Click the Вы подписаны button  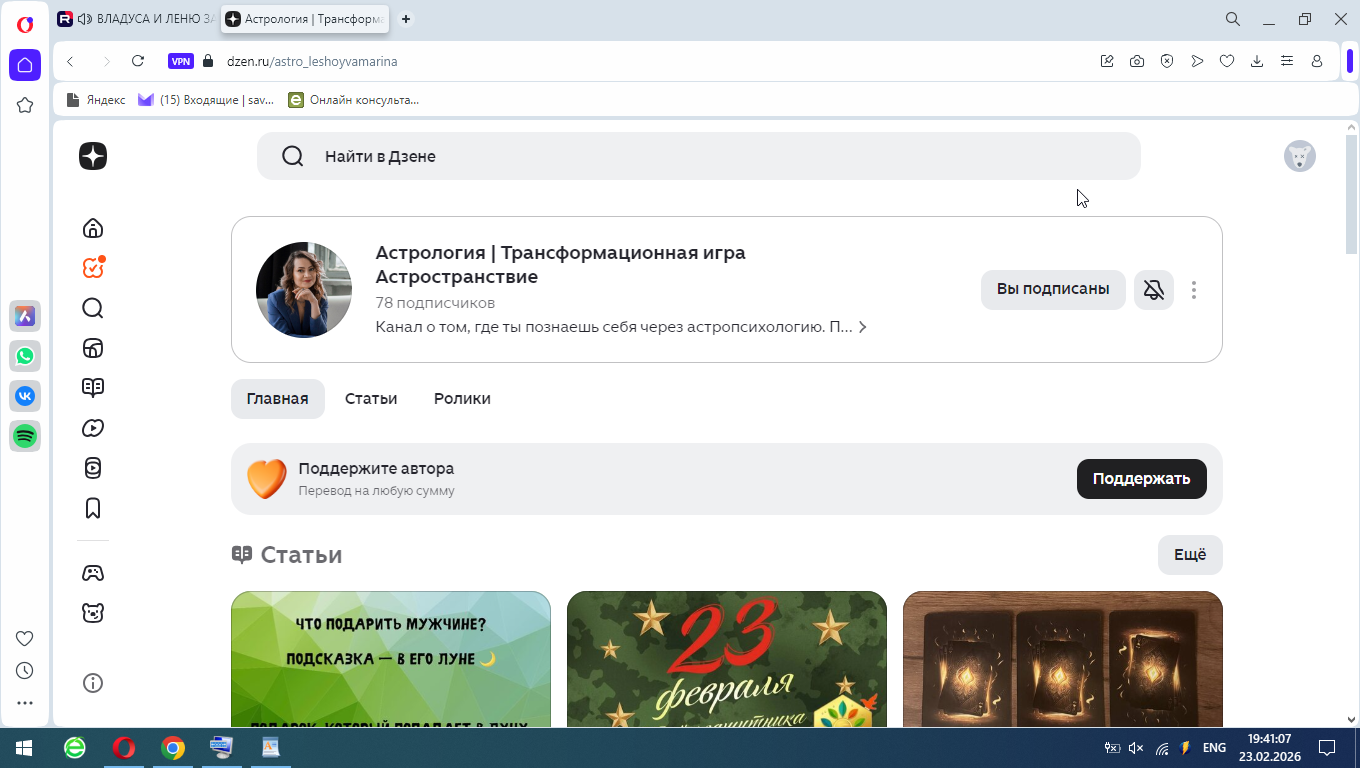(x=1053, y=290)
